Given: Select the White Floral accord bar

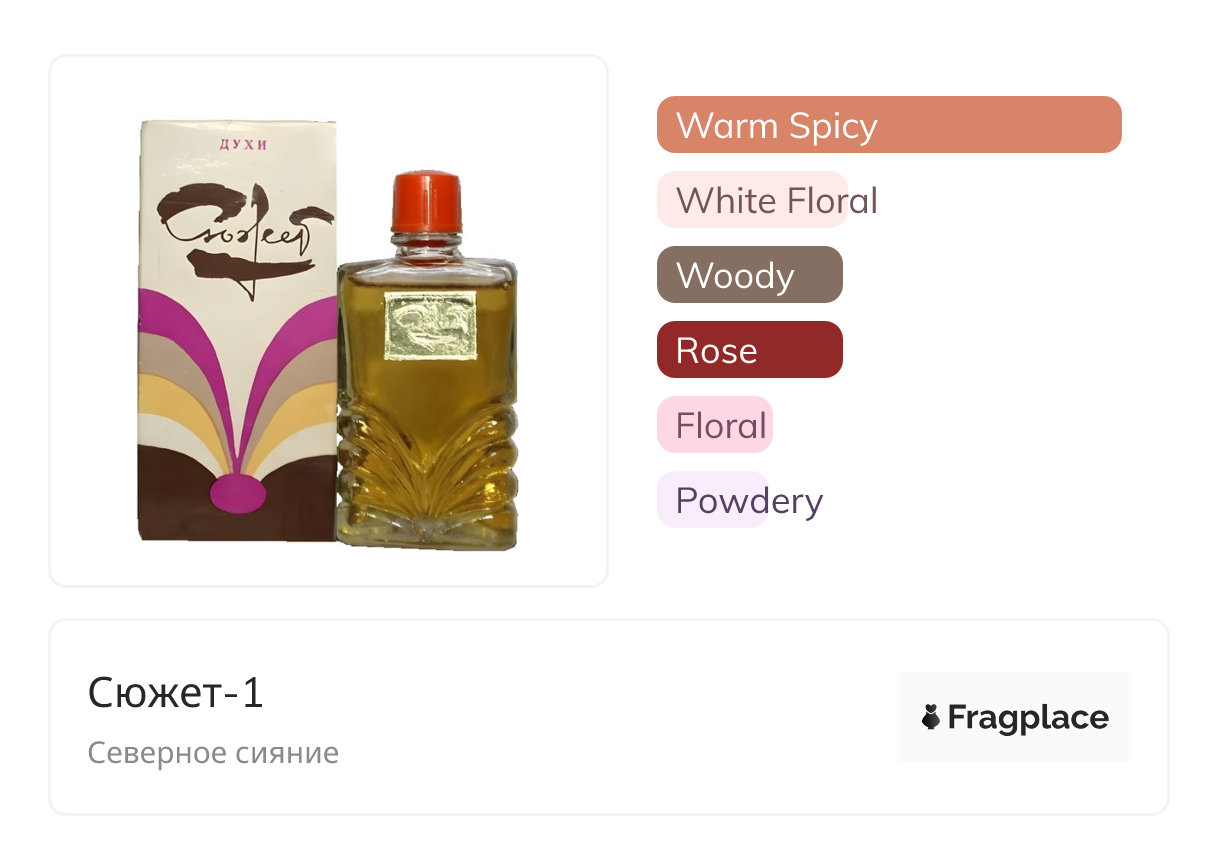Looking at the screenshot, I should pyautogui.click(x=752, y=200).
